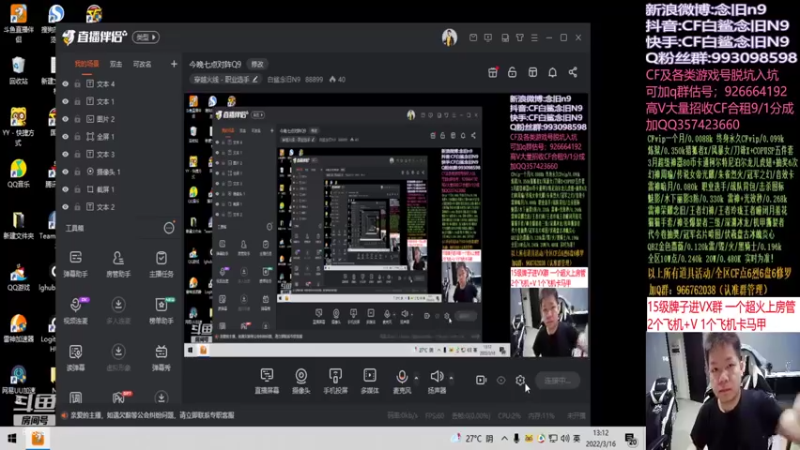
Task: Open the 弹幕助手 tool in the toolbox
Action: (76, 263)
